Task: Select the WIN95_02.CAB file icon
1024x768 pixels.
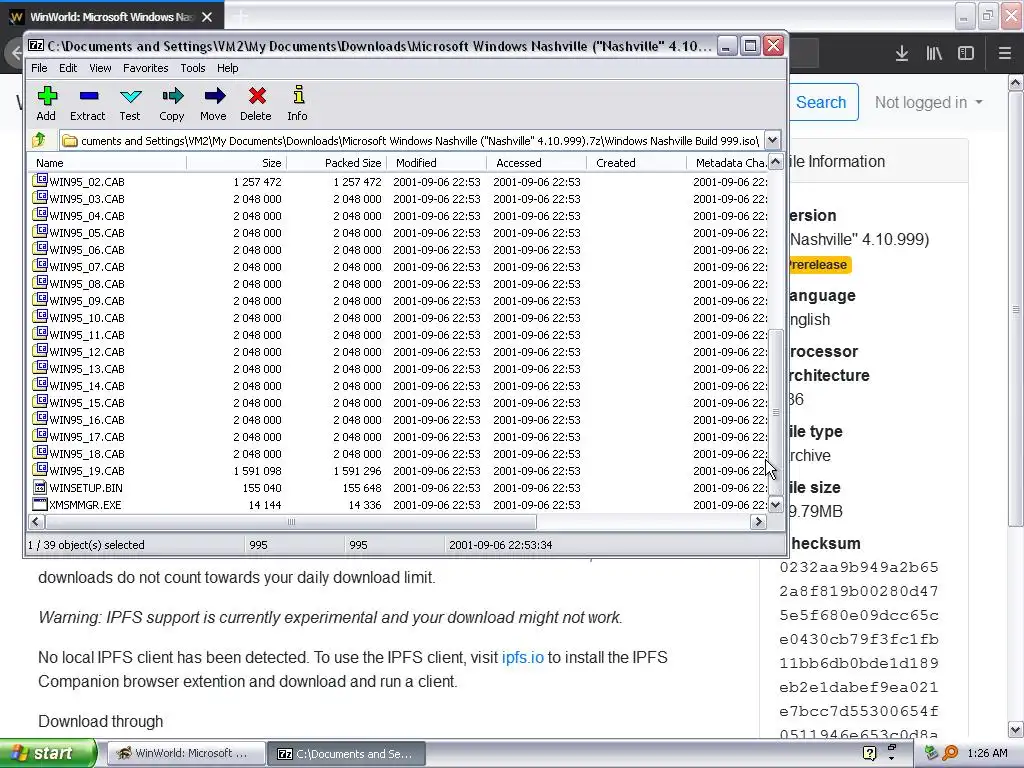Action: click(x=40, y=180)
